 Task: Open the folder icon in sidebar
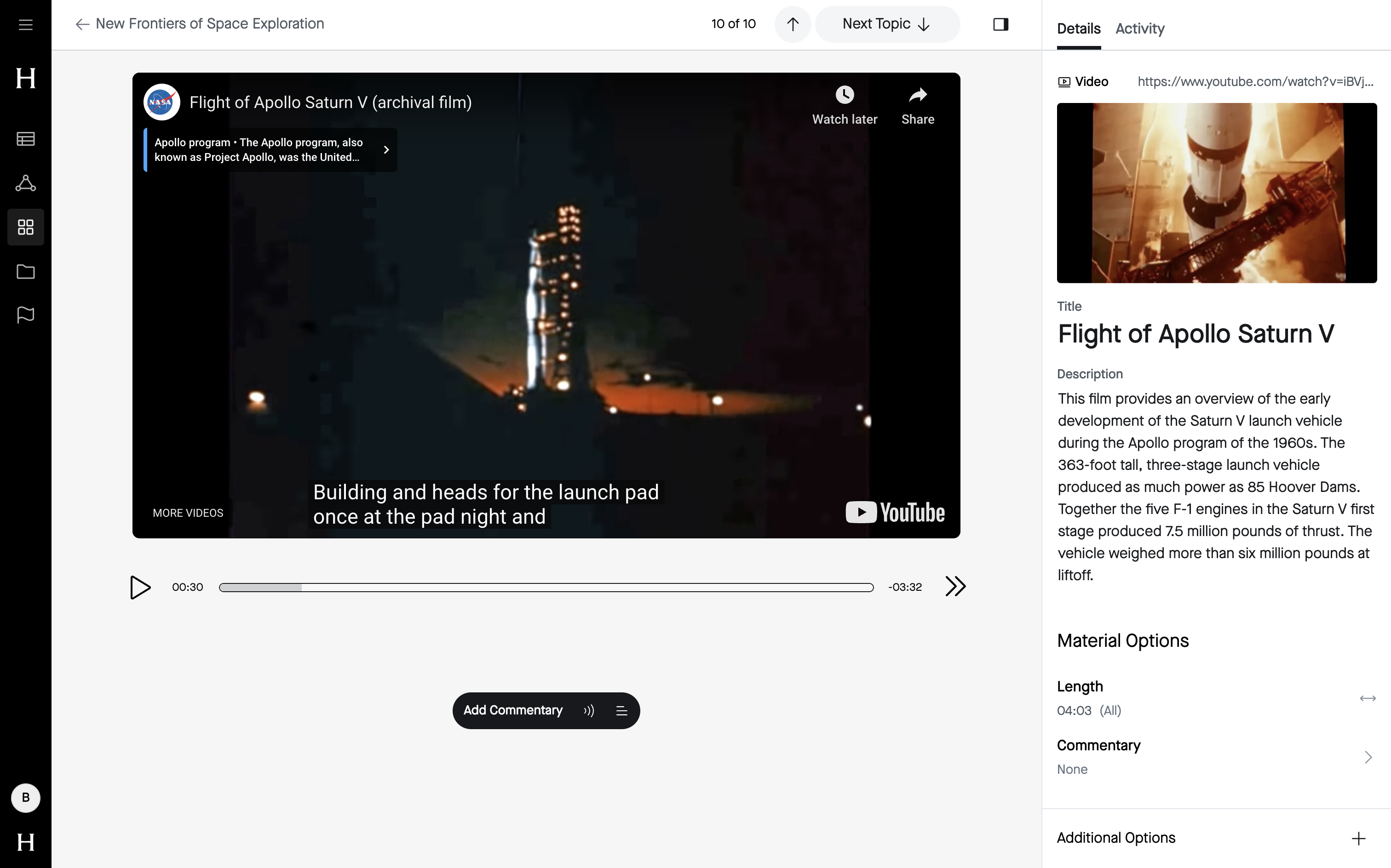point(25,271)
